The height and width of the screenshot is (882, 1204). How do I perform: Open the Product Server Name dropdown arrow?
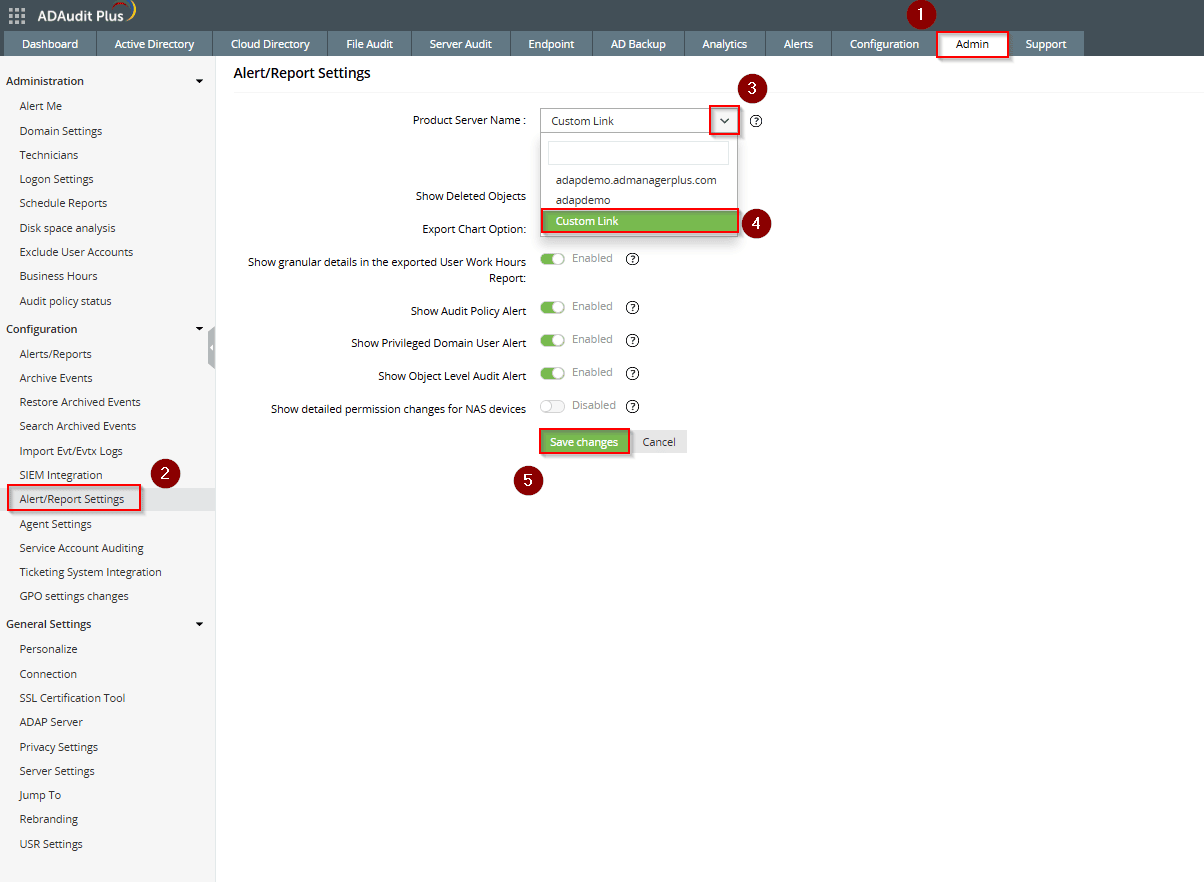click(x=725, y=121)
